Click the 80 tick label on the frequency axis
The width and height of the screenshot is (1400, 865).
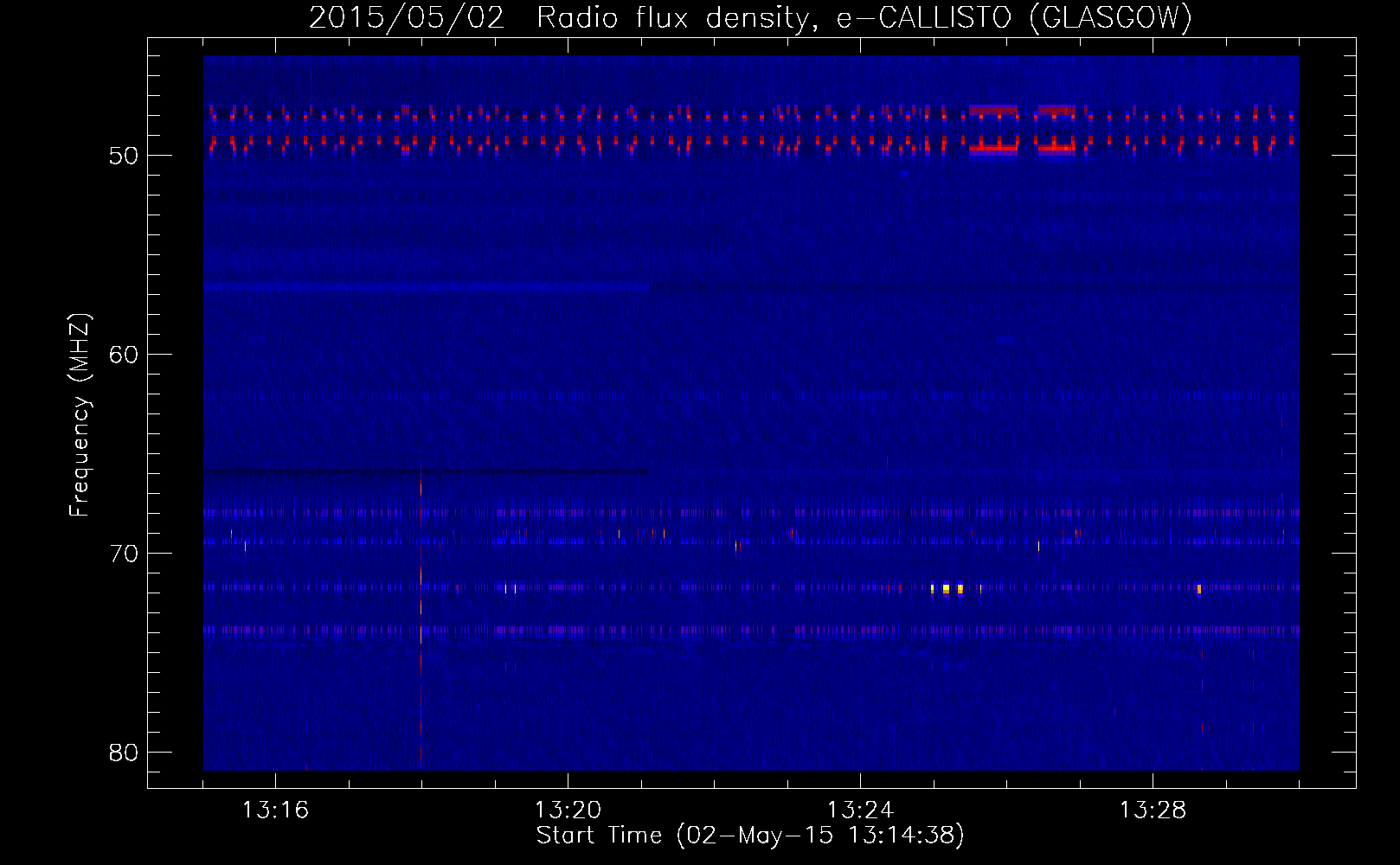pos(125,753)
